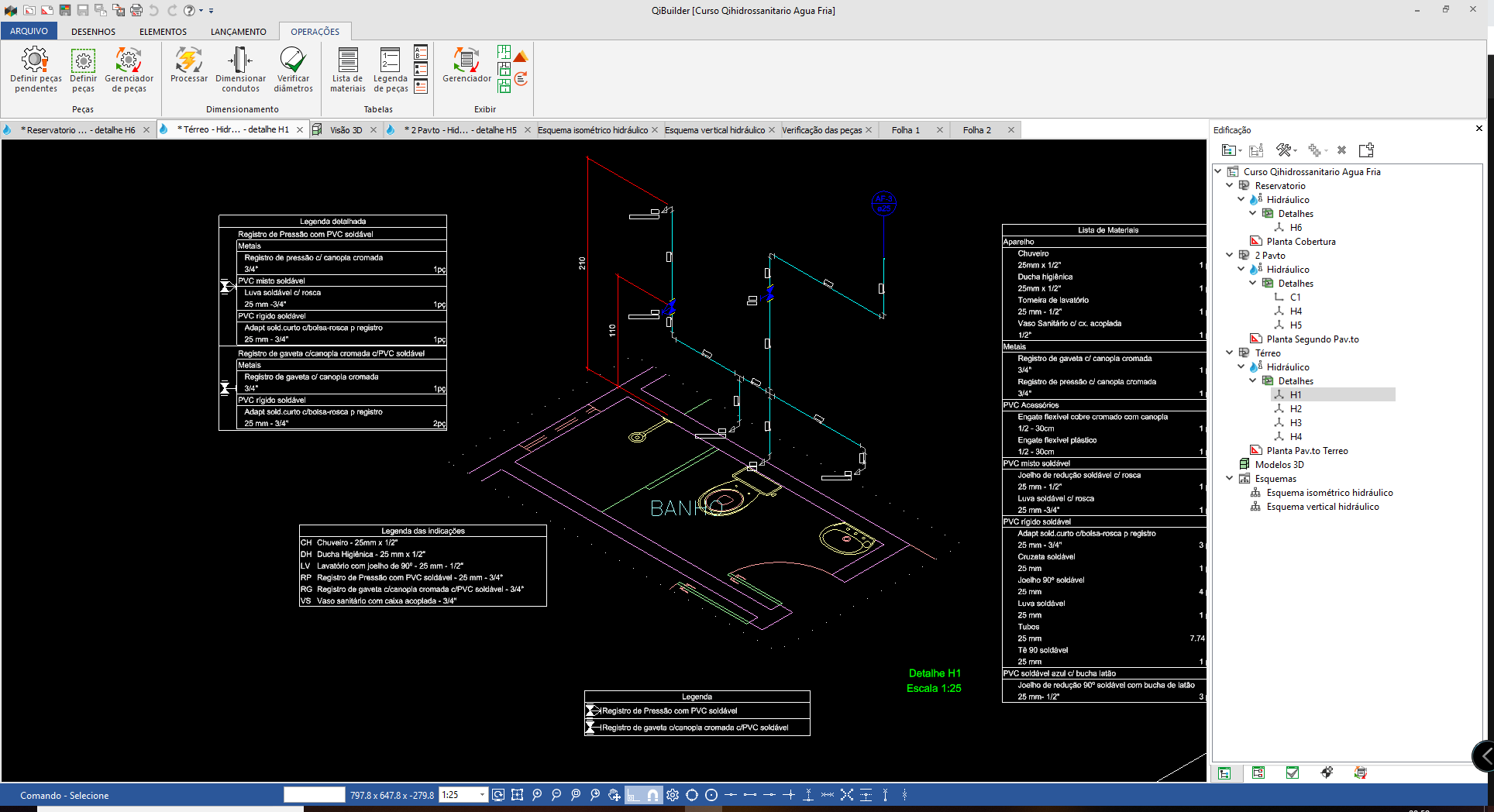This screenshot has height=812, width=1494.
Task: Select Modelos 3D in tree
Action: (1279, 464)
